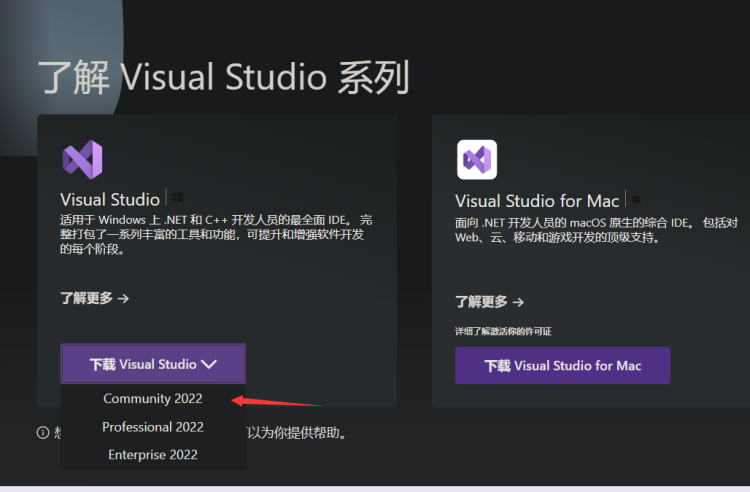Screen dimensions: 750x492
Task: Click 下载 Visual Studio for Mac button
Action: pos(562,365)
